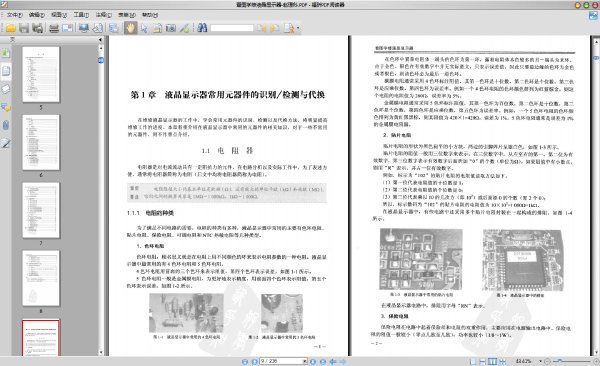Click the document scrollbar down arrow
The image size is (600, 366).
[x=596, y=352]
